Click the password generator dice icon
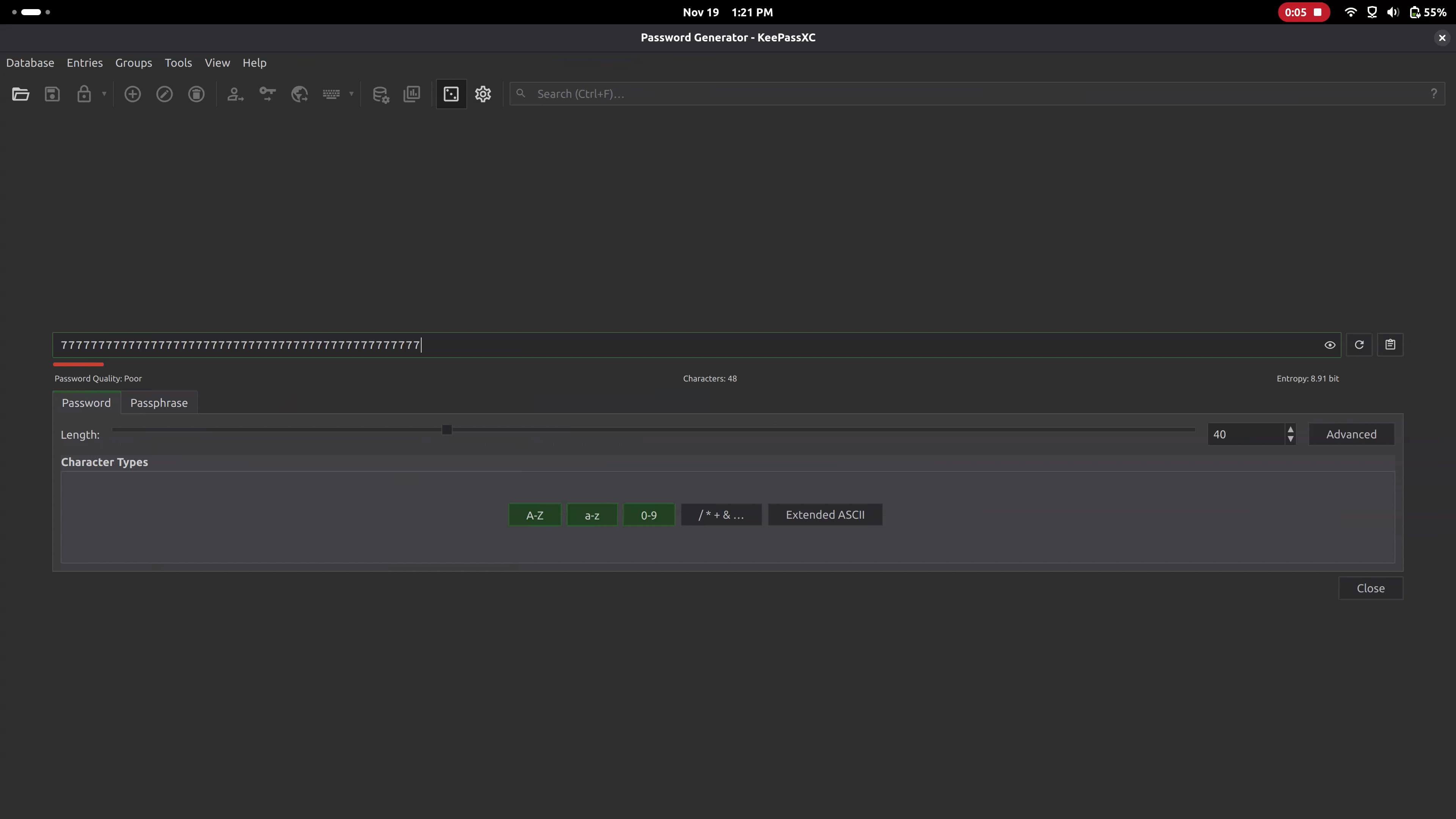1456x819 pixels. [451, 94]
